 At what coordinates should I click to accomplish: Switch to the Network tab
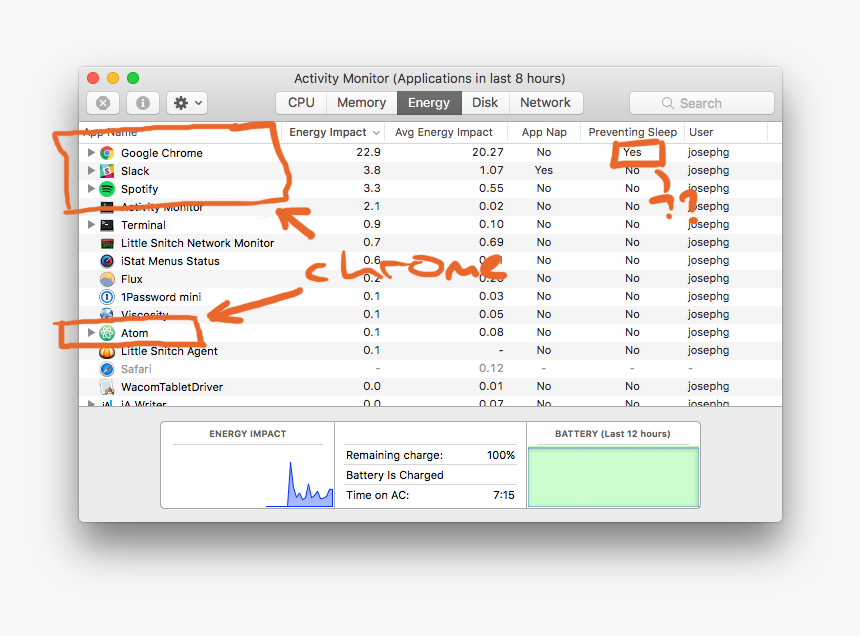pos(546,103)
